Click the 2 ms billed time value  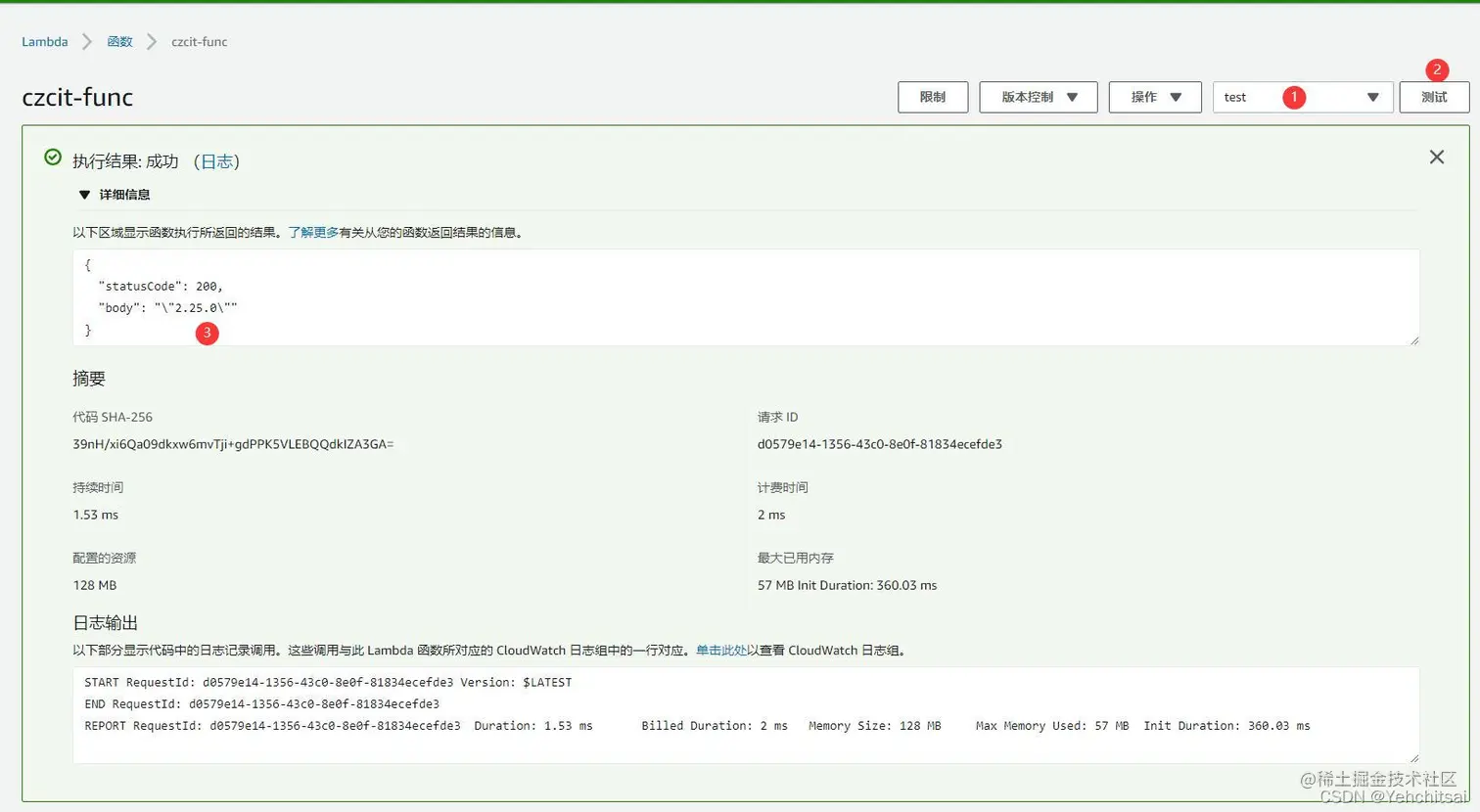(771, 515)
